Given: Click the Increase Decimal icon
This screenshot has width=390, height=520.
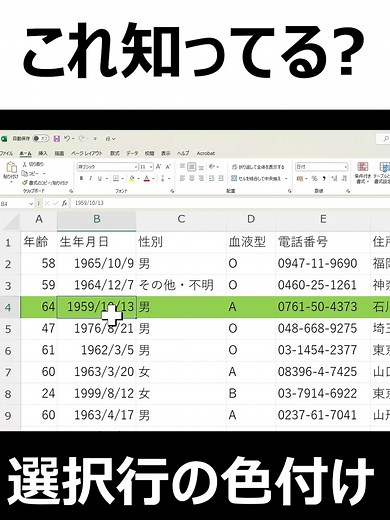Looking at the screenshot, I should click(x=334, y=179).
